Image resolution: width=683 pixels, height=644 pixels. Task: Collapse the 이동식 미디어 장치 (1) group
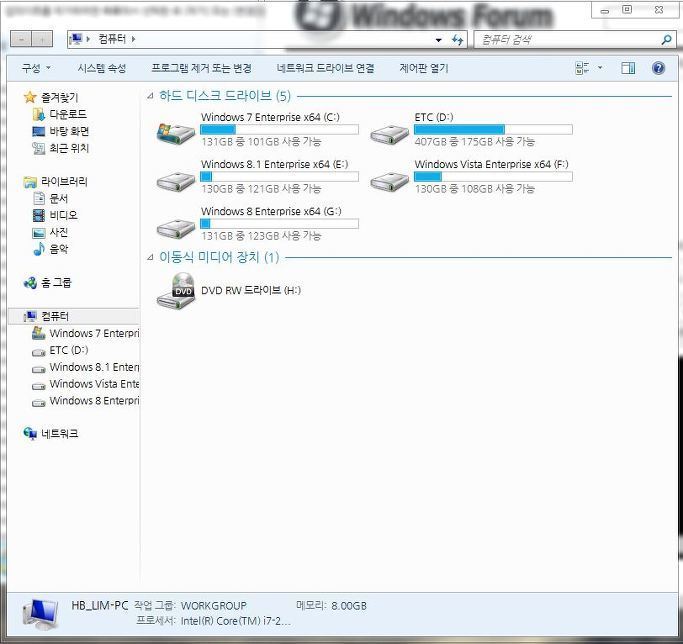coord(150,257)
